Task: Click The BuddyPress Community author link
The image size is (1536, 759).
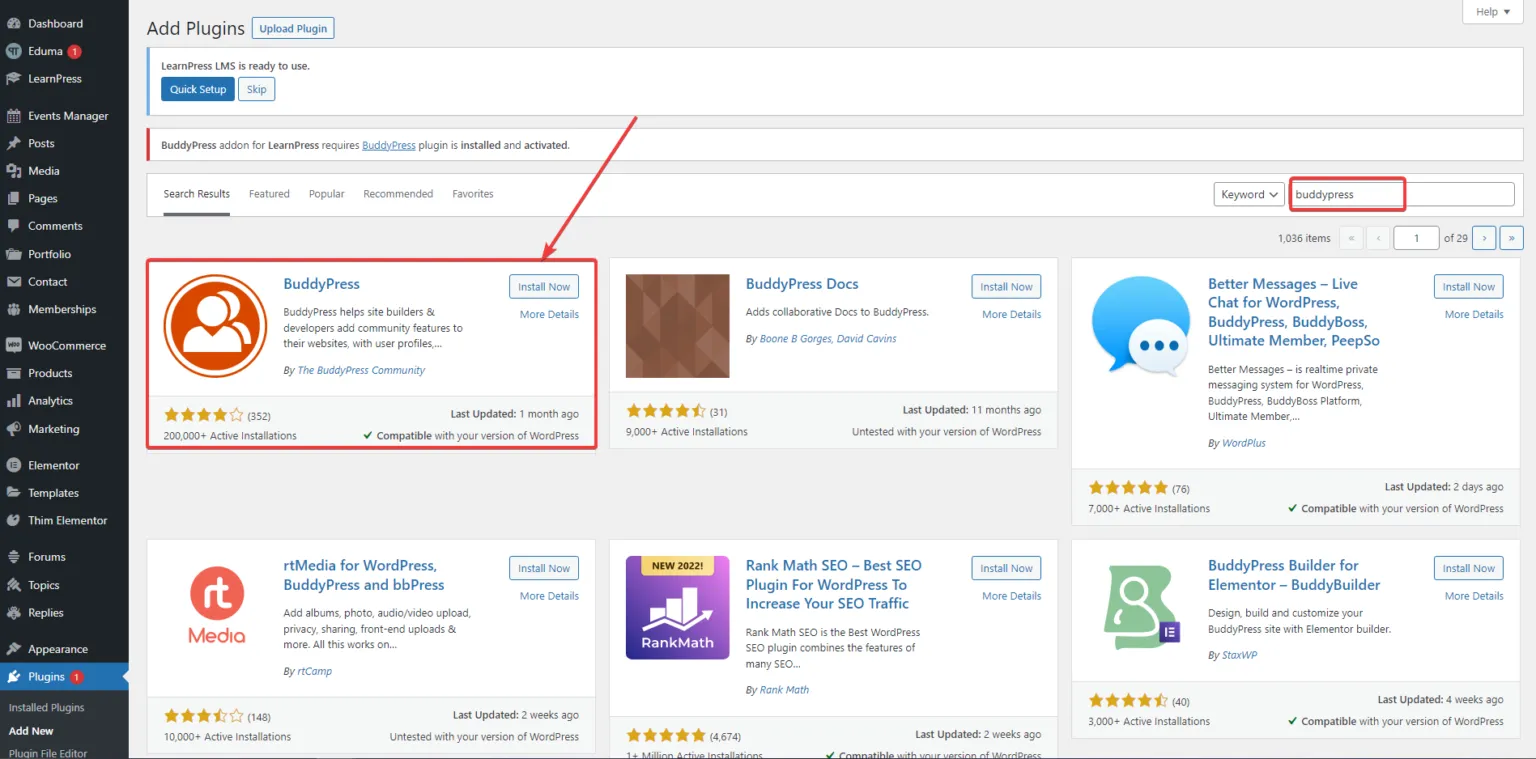Action: (361, 370)
